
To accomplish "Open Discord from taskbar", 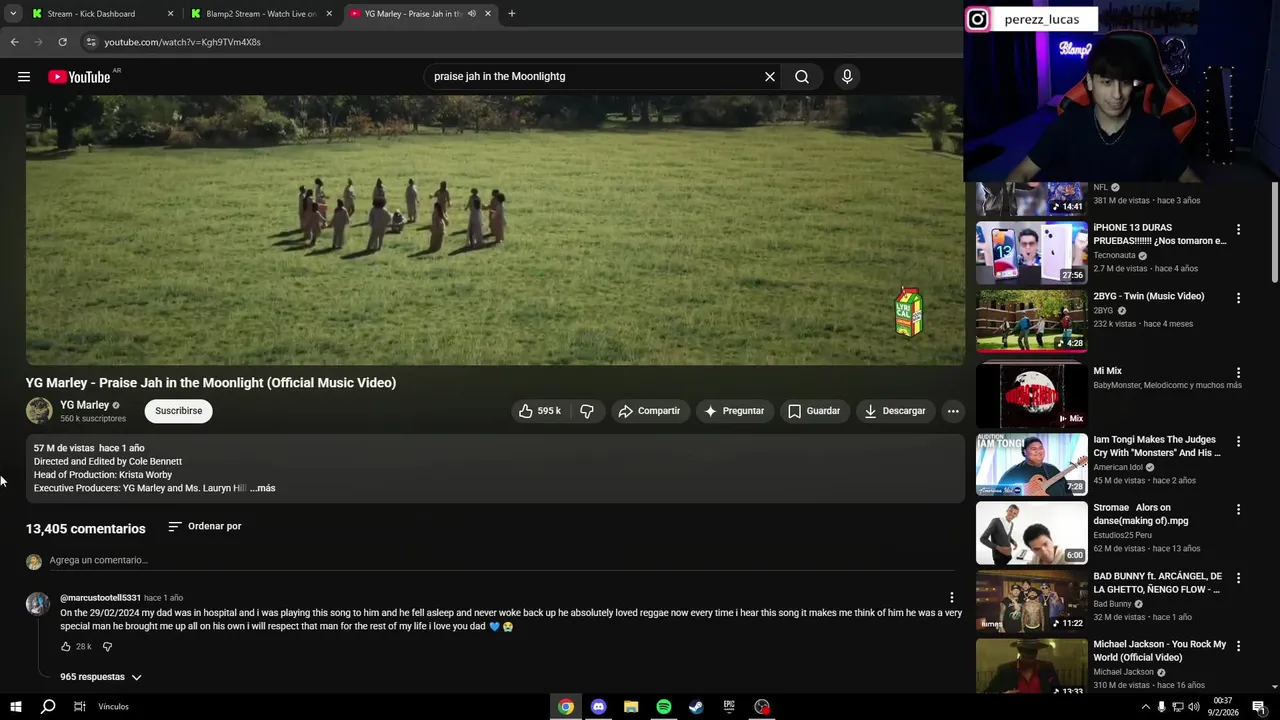I will click(598, 707).
